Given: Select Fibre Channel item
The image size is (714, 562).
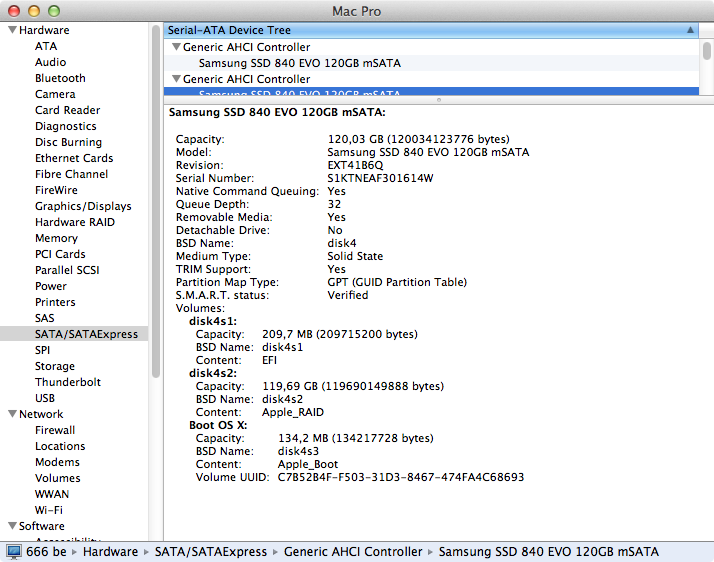Looking at the screenshot, I should tap(71, 174).
